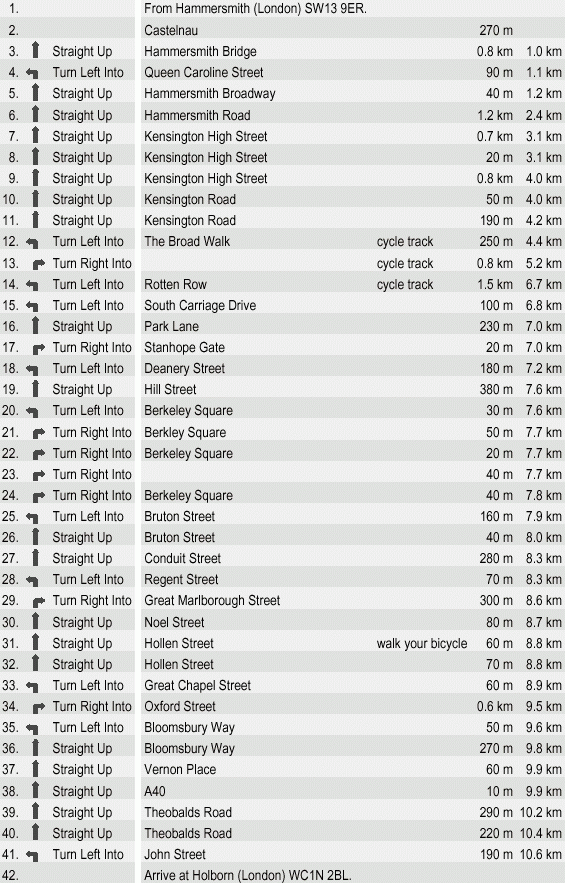The height and width of the screenshot is (883, 565).
Task: Select the Hammersmith Road street name
Action: click(197, 115)
